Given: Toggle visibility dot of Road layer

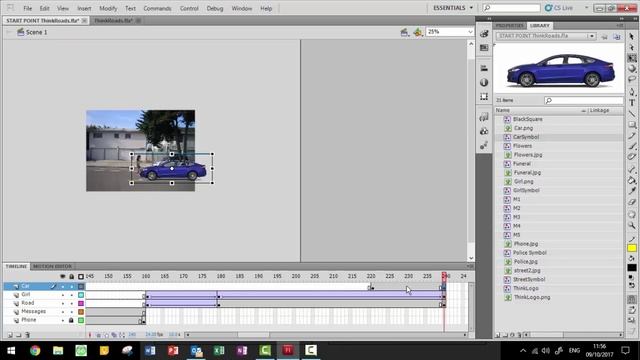Looking at the screenshot, I should tap(63, 304).
